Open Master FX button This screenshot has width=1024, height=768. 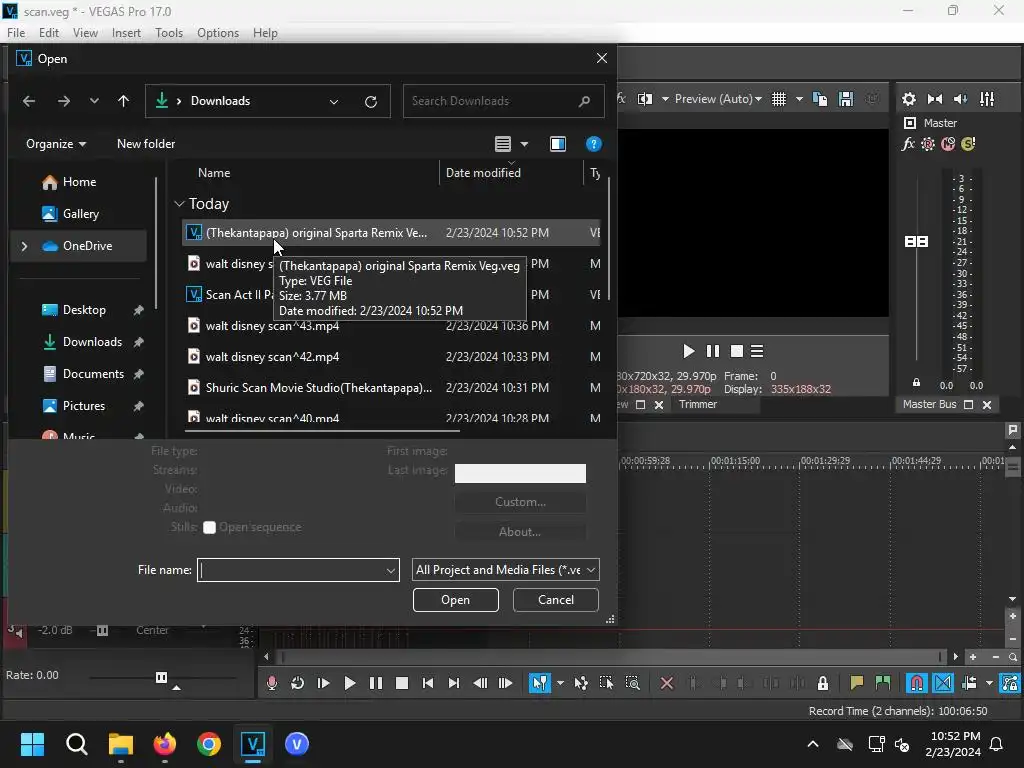[908, 144]
